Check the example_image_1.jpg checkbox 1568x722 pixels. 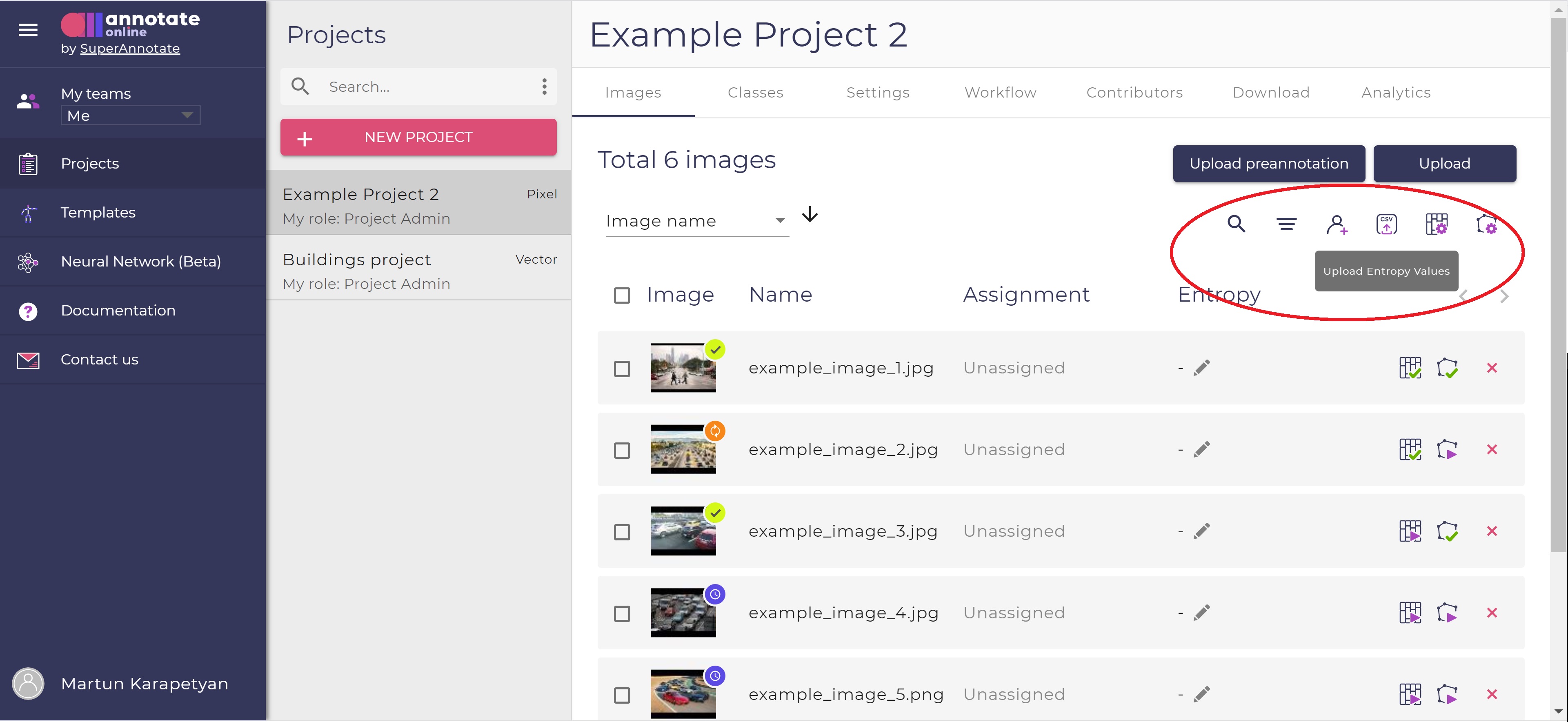(x=621, y=369)
